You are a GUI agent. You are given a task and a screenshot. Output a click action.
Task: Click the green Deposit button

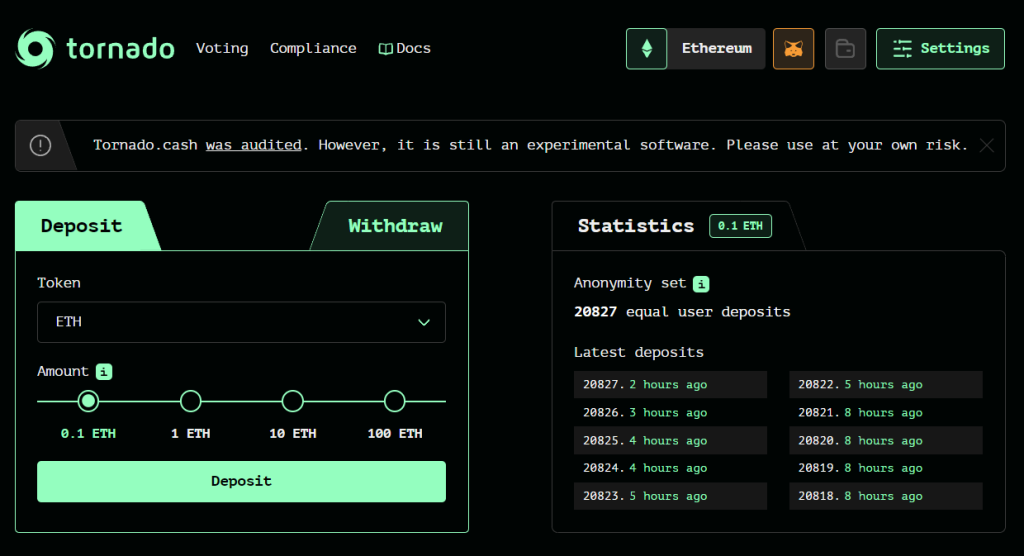coord(242,482)
